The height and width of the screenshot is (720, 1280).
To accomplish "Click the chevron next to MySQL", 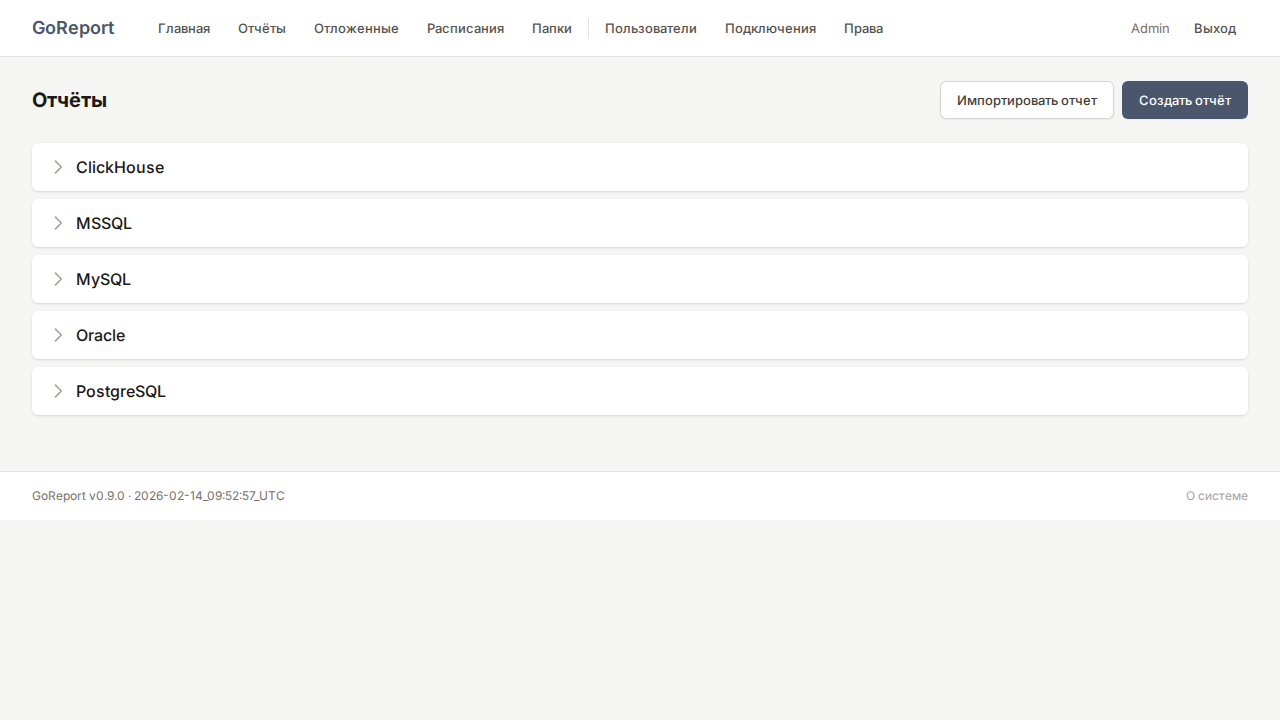I will coord(58,279).
